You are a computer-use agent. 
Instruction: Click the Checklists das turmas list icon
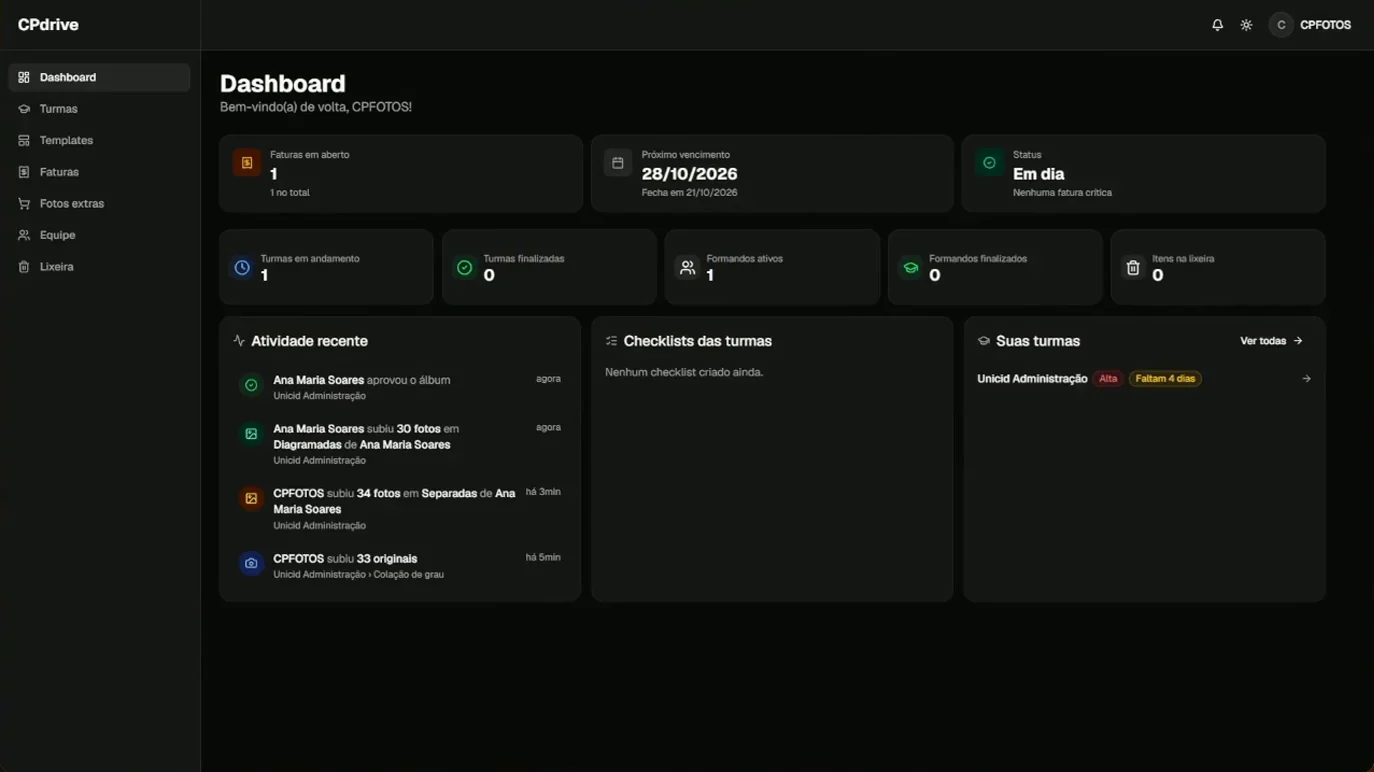611,341
